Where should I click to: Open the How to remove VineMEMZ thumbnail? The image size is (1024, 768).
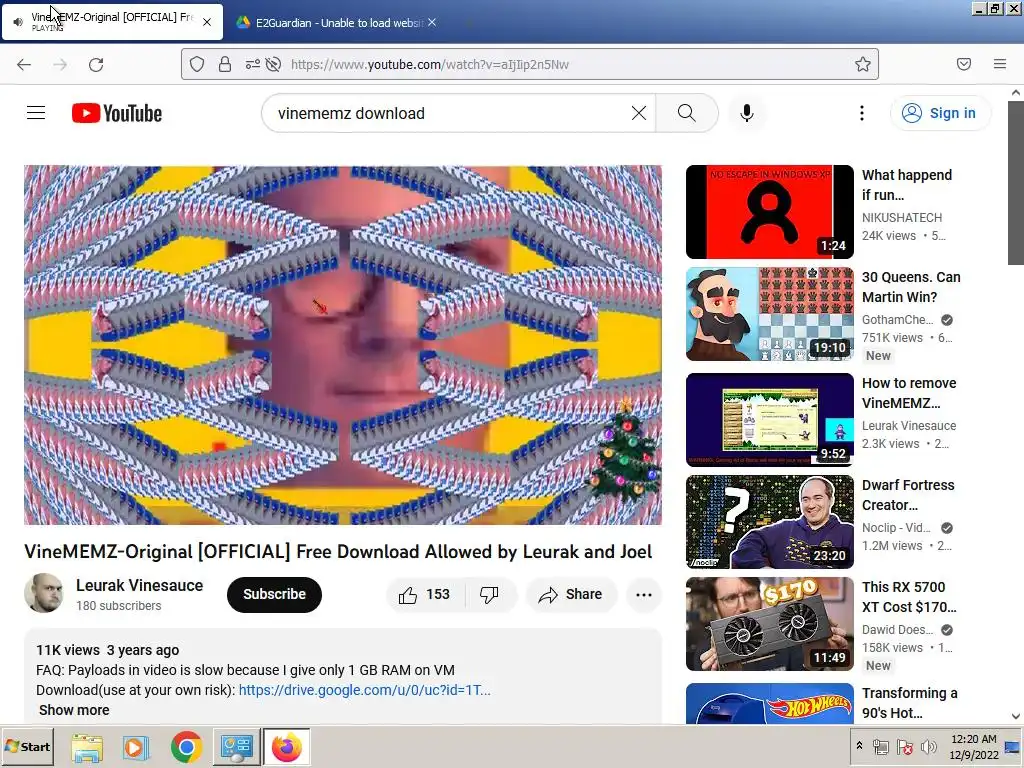[x=769, y=419]
